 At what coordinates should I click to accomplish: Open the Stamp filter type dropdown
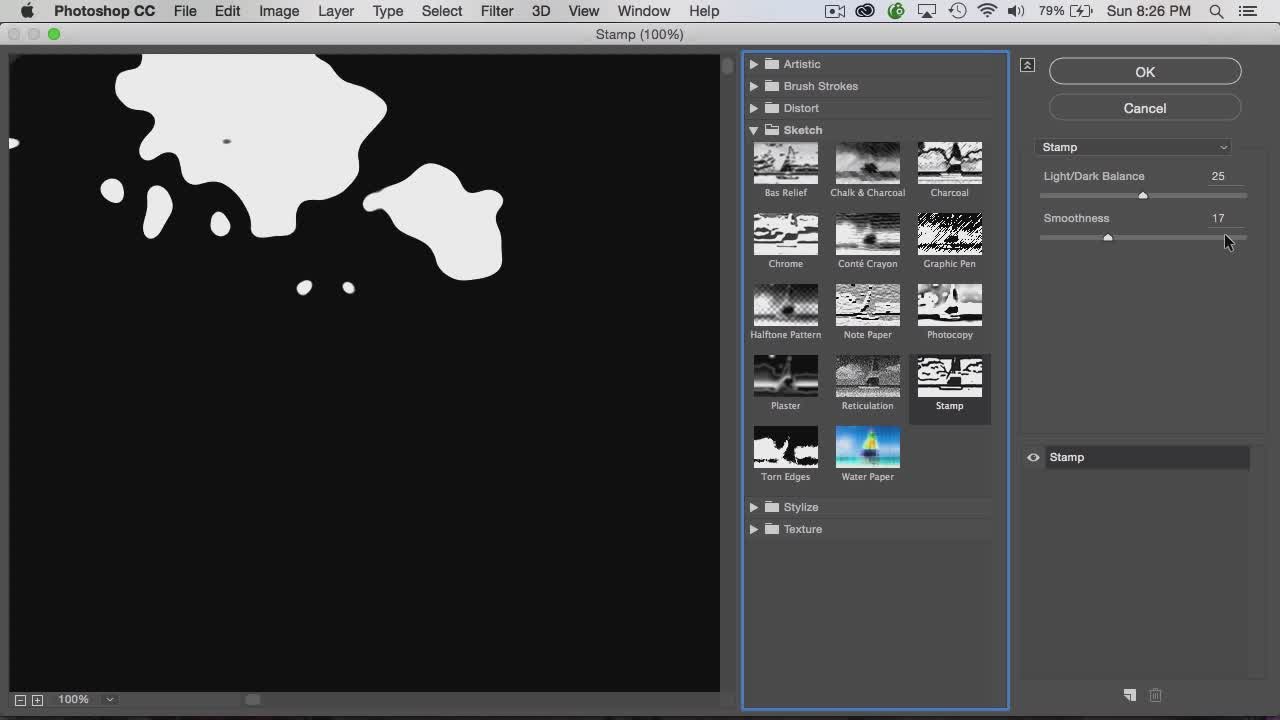tap(1134, 147)
